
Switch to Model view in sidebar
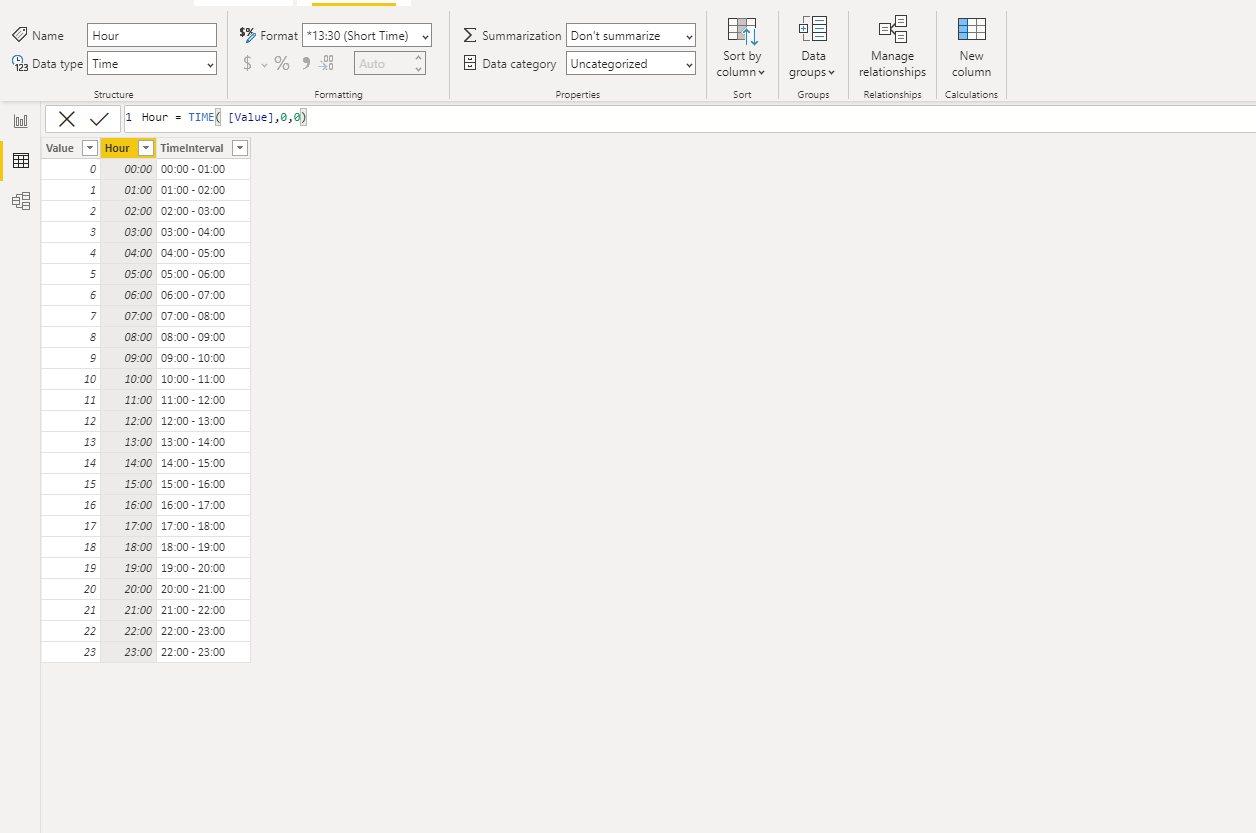[20, 201]
